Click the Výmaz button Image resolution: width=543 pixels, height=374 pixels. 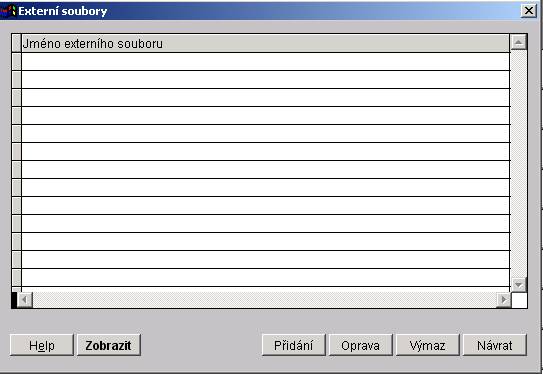(427, 345)
